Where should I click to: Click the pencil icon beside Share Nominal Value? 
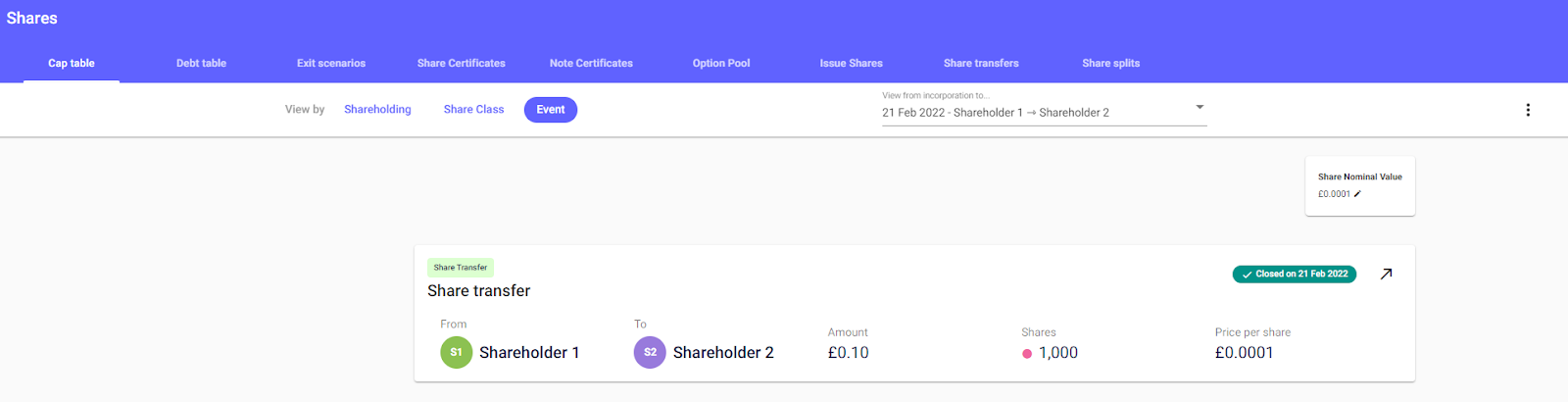(x=1357, y=194)
